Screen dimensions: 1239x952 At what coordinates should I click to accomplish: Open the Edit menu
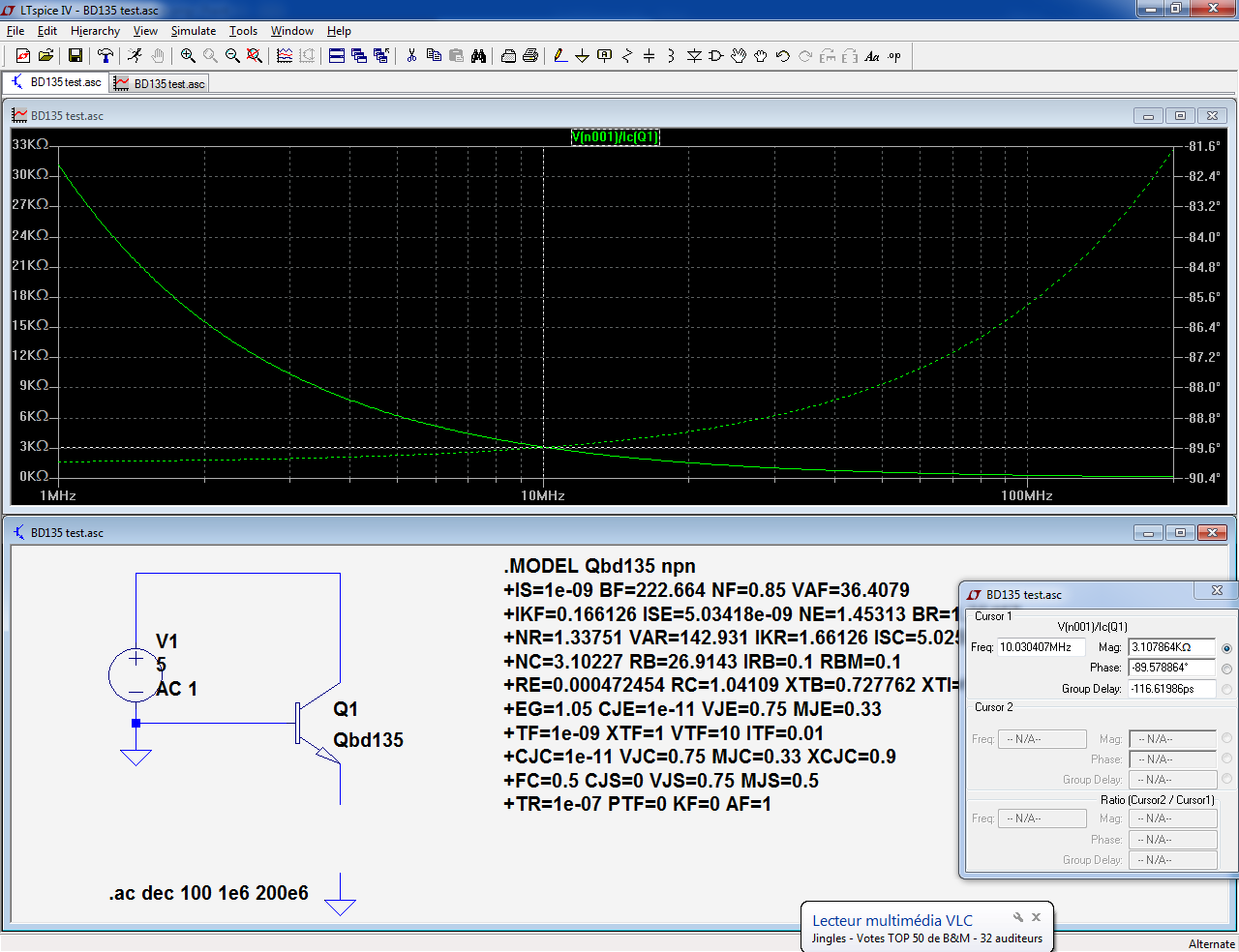[x=47, y=31]
